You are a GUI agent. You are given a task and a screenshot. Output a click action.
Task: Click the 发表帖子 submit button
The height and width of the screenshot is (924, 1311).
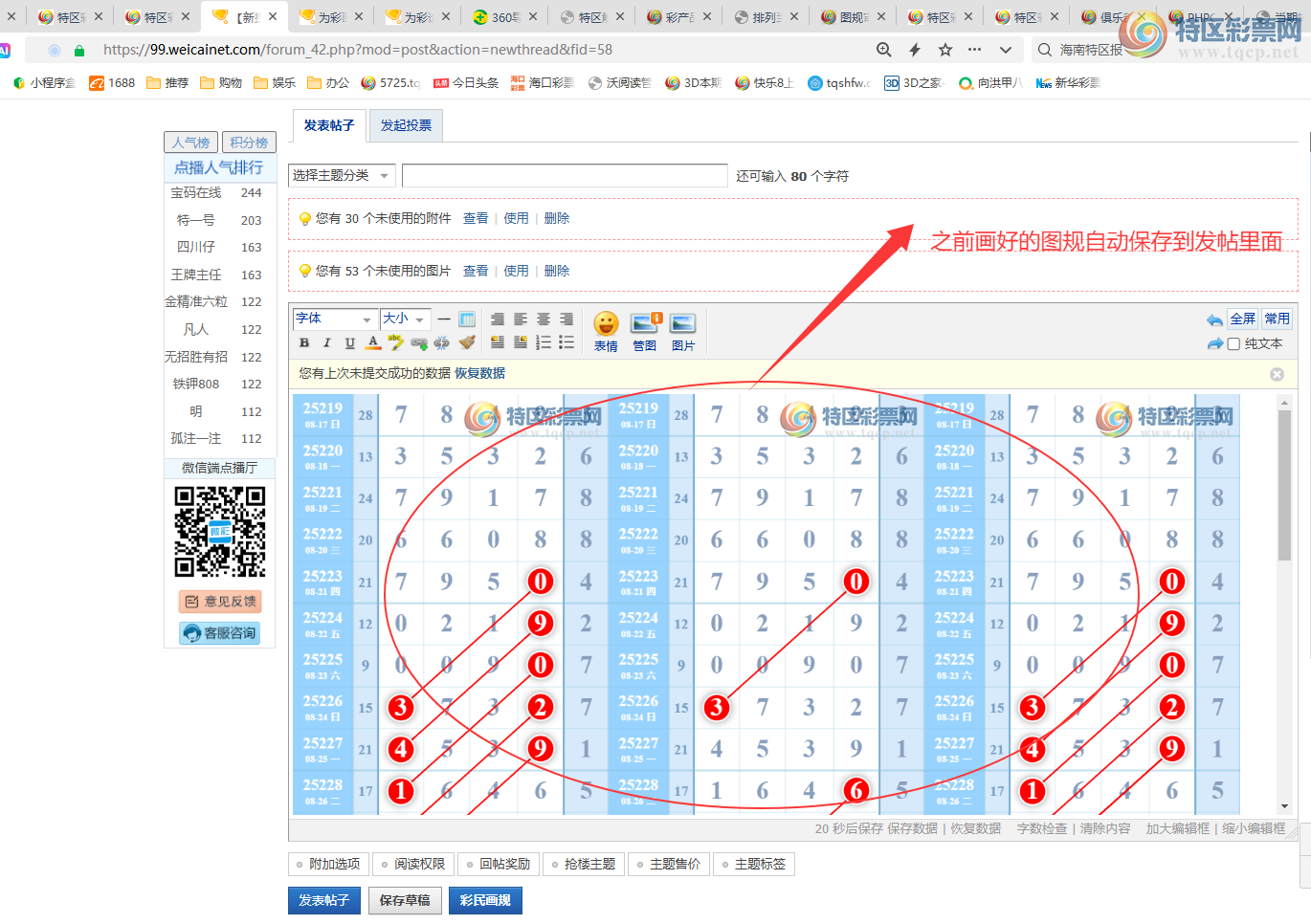click(323, 900)
